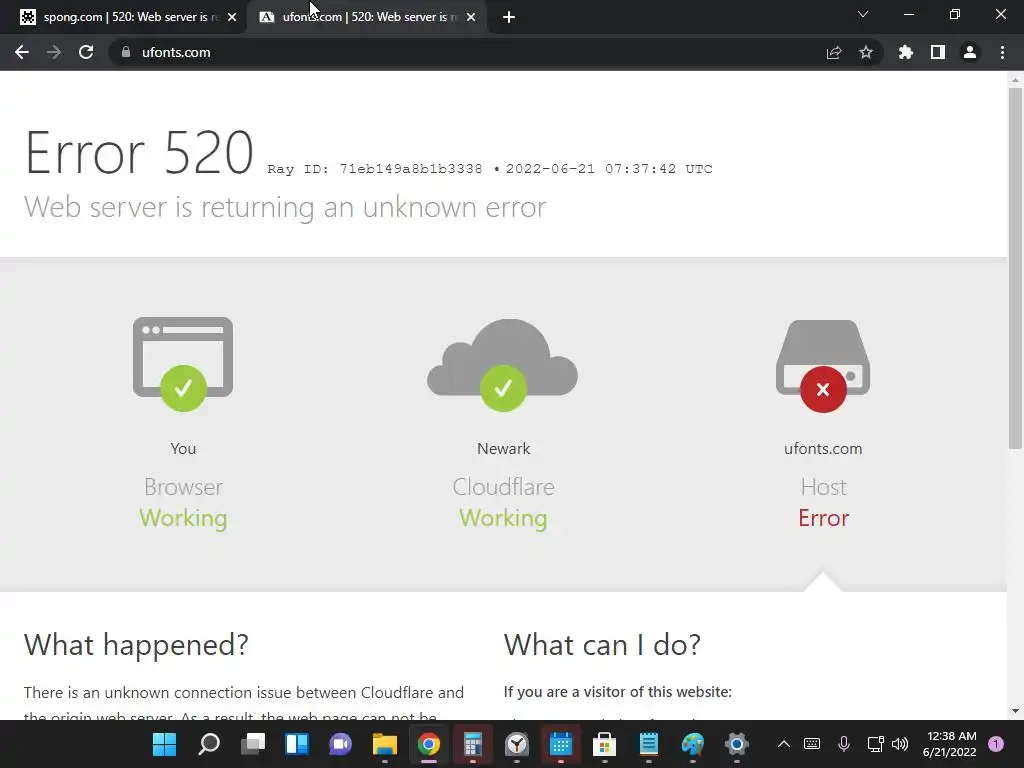
Task: Launch the Chat app from the taskbar
Action: [x=340, y=744]
